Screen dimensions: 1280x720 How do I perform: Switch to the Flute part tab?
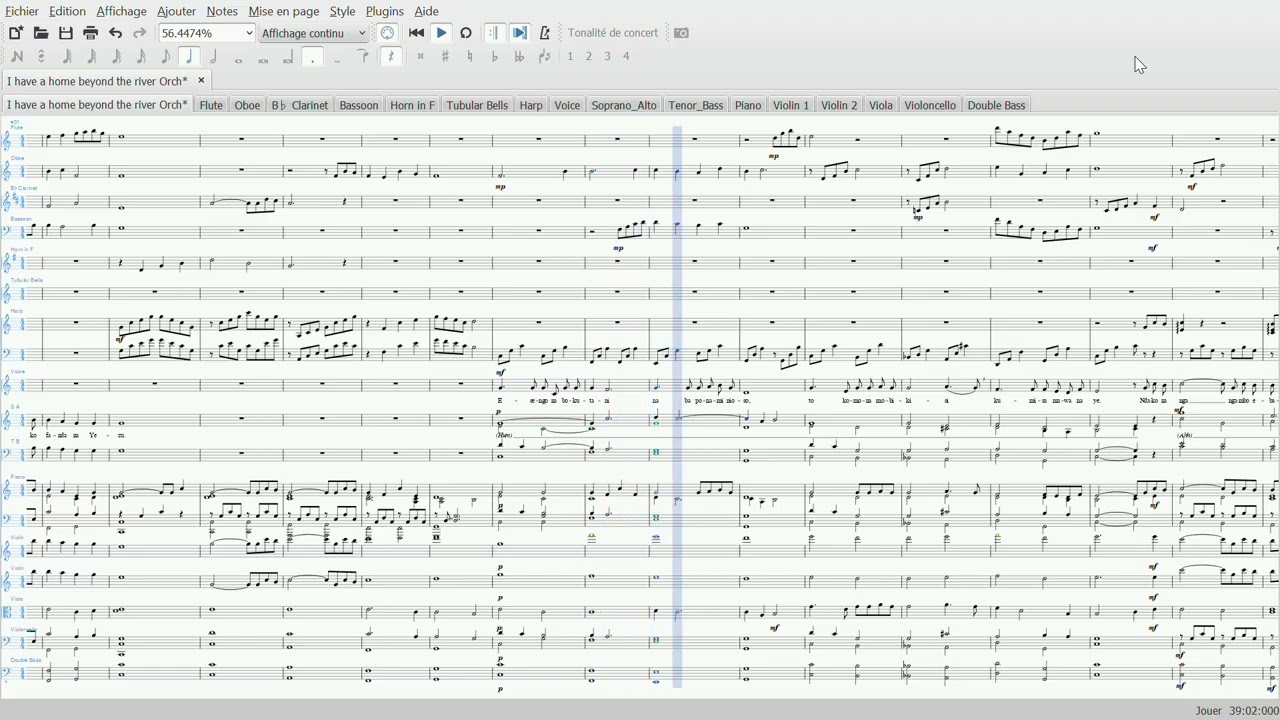coord(211,105)
